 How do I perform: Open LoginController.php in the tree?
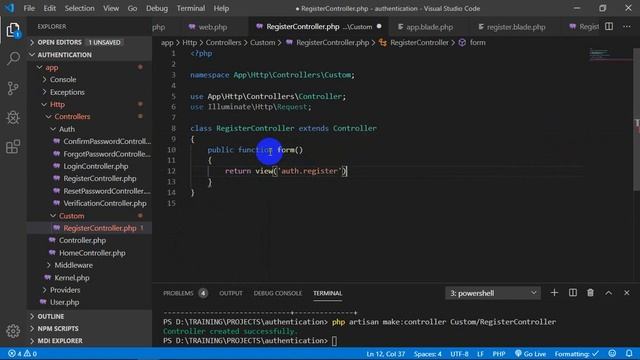[89, 166]
